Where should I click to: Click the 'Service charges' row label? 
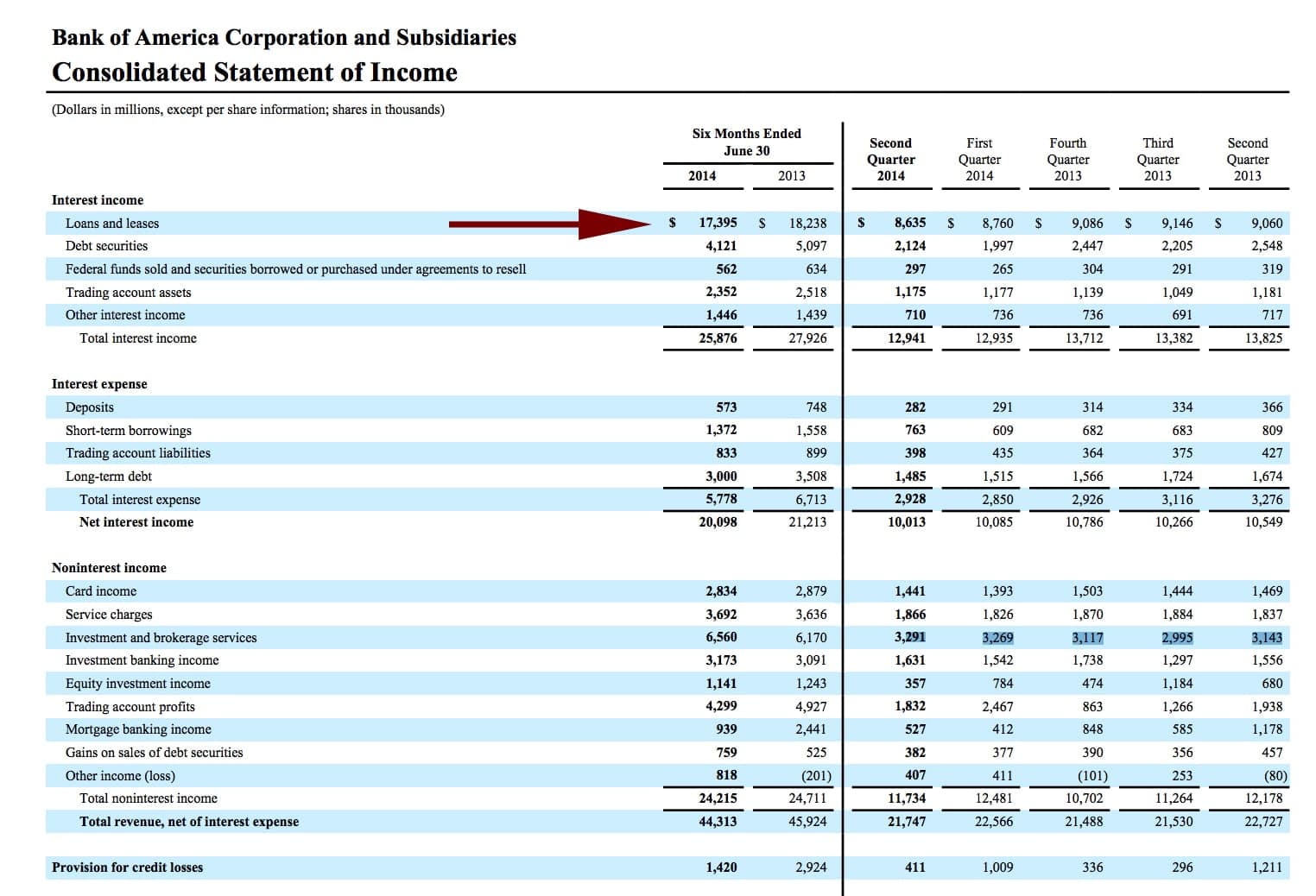click(109, 615)
